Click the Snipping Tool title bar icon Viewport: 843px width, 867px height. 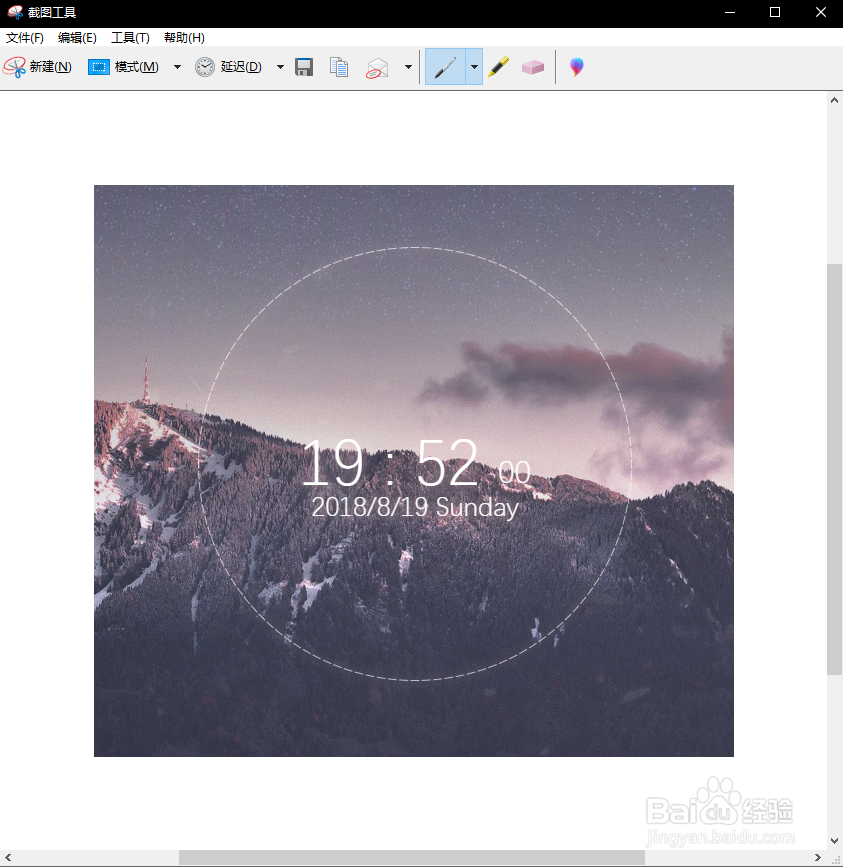15,12
